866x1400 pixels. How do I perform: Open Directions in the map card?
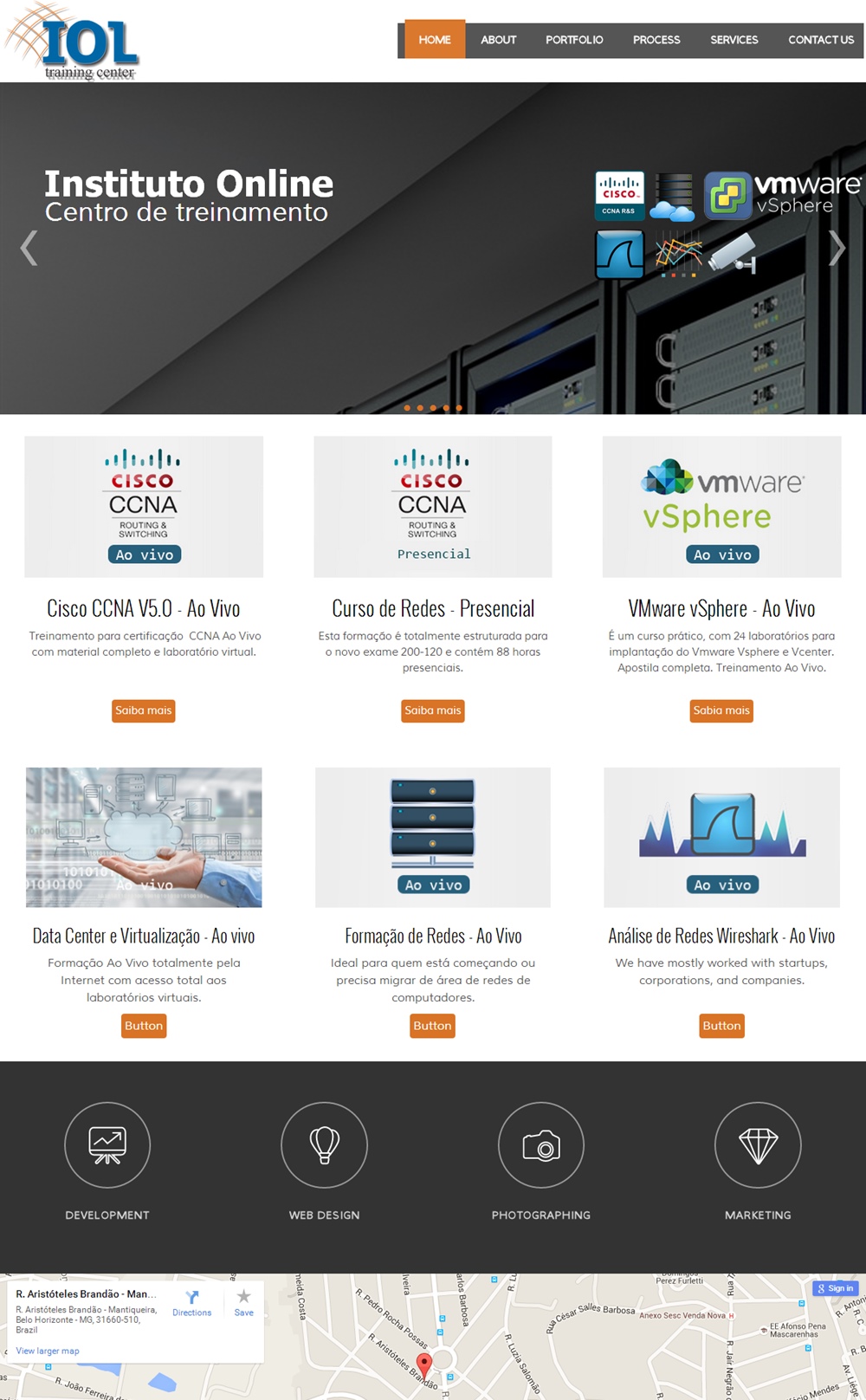[191, 1303]
